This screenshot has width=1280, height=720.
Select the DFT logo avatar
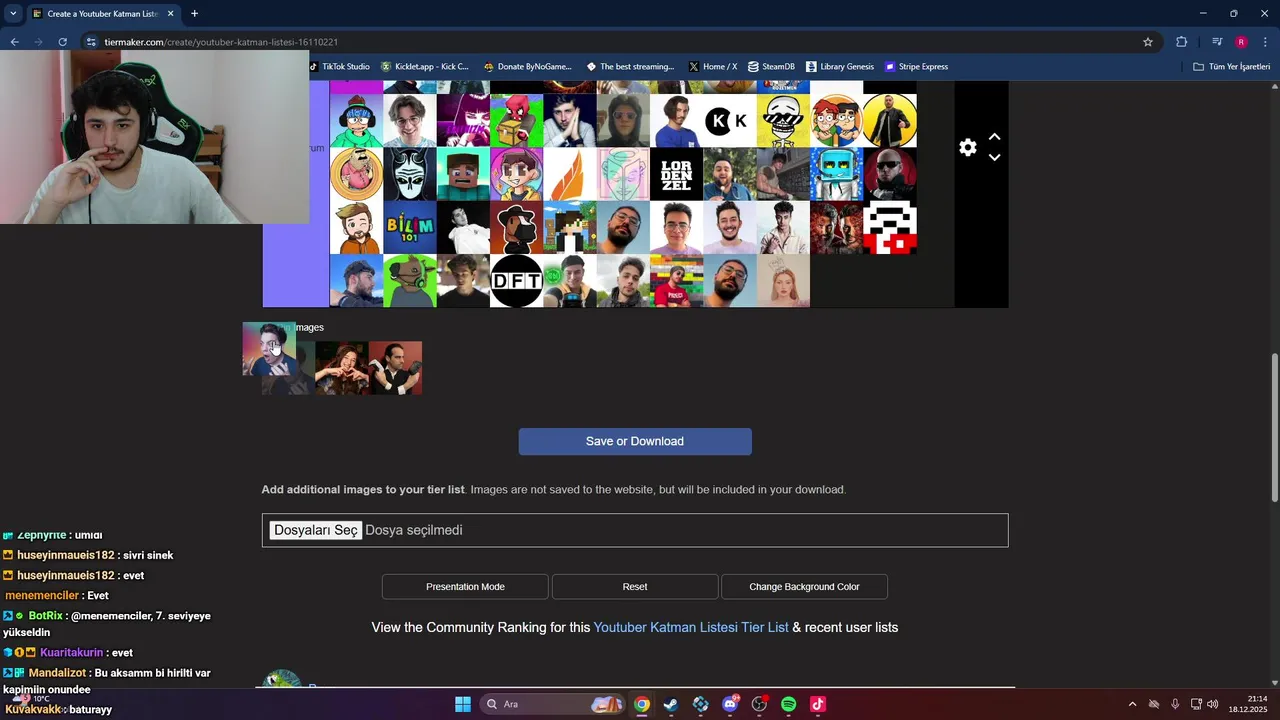tap(516, 281)
